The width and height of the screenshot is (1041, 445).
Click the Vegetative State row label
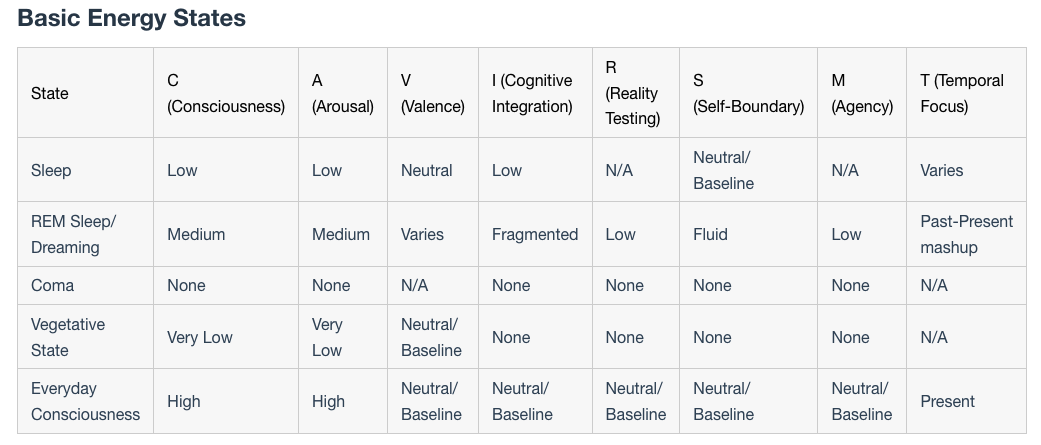click(x=68, y=337)
